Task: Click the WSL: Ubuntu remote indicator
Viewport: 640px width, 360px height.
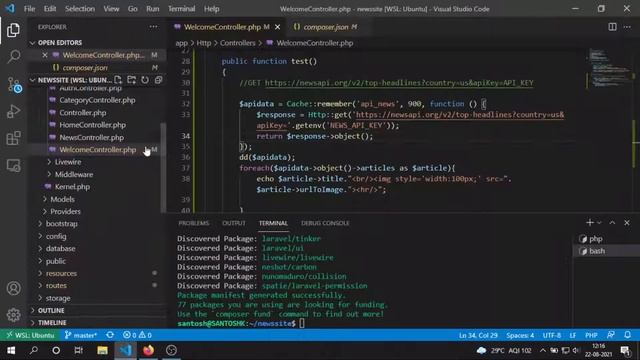Action: point(30,335)
